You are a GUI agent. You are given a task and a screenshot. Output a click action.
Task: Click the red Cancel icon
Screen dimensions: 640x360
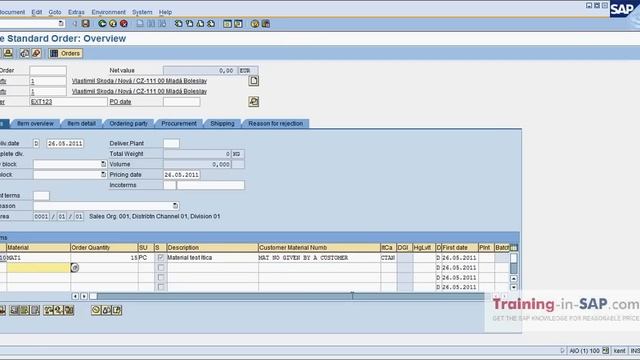tap(124, 24)
